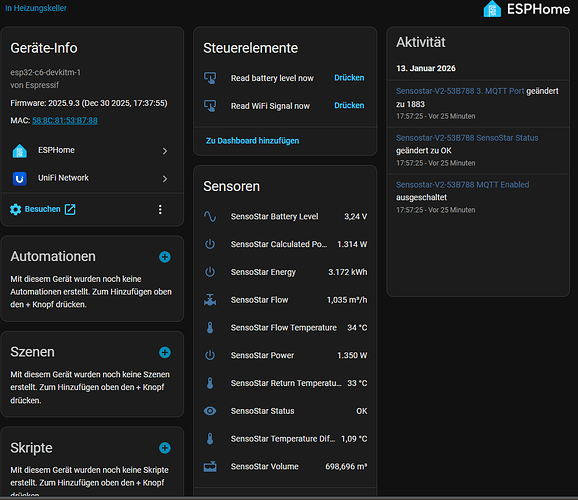Screen dimensions: 578x500
Task: Click Zu Dashboard hinzufügen
Action: pos(253,141)
